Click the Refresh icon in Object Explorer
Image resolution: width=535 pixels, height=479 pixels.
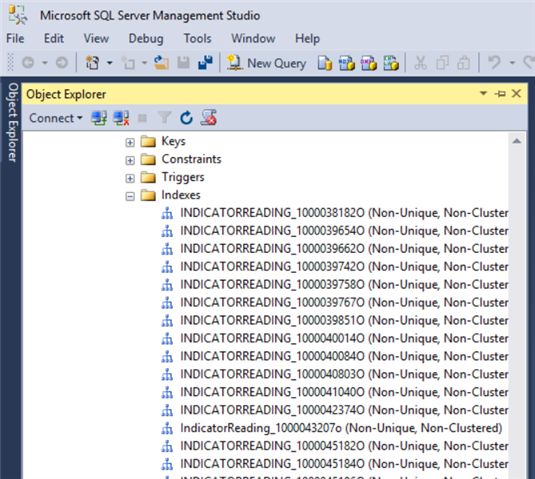click(x=186, y=118)
